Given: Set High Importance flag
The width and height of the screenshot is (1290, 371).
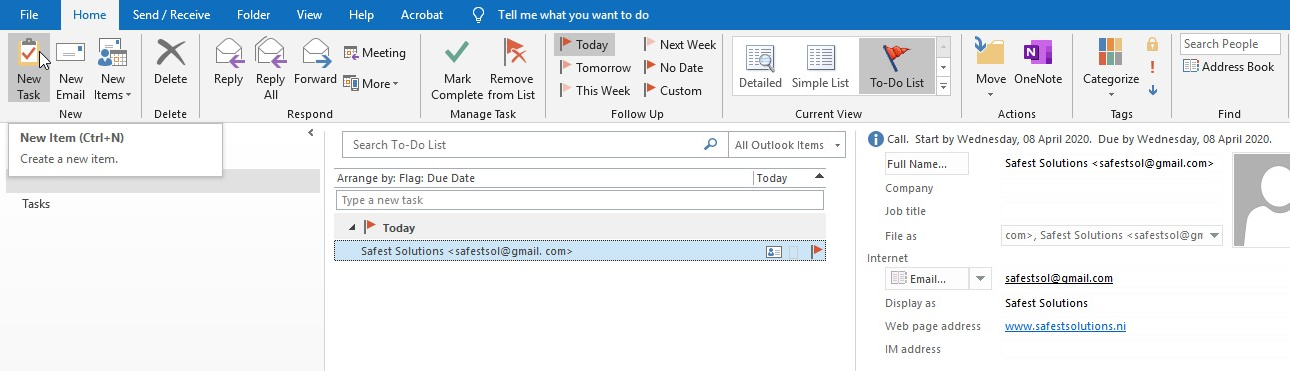Looking at the screenshot, I should (1153, 67).
